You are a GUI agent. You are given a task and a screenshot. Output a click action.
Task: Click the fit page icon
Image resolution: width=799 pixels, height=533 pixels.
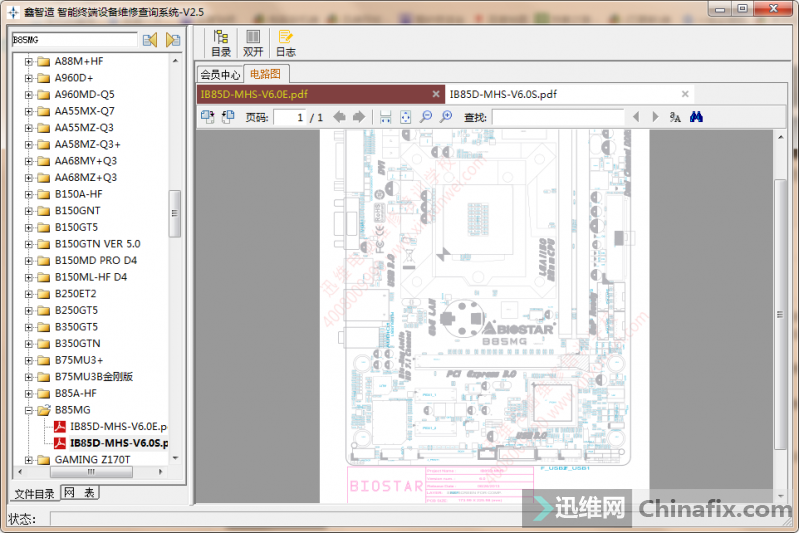point(405,117)
